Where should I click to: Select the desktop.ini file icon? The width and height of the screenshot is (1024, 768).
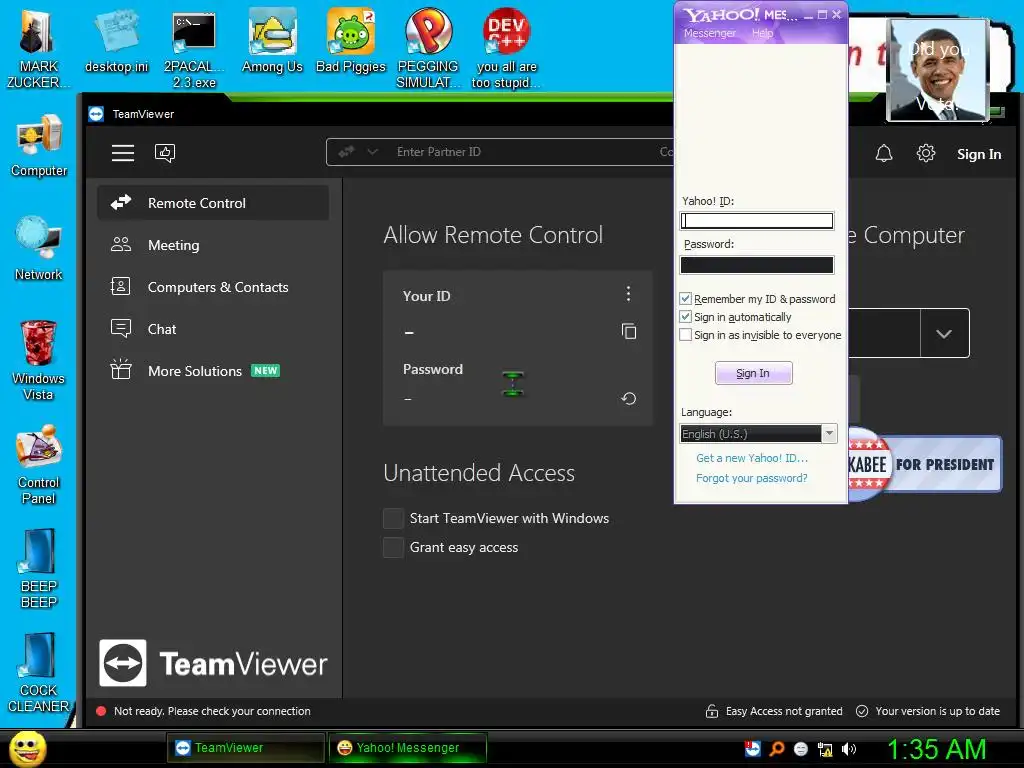(117, 42)
